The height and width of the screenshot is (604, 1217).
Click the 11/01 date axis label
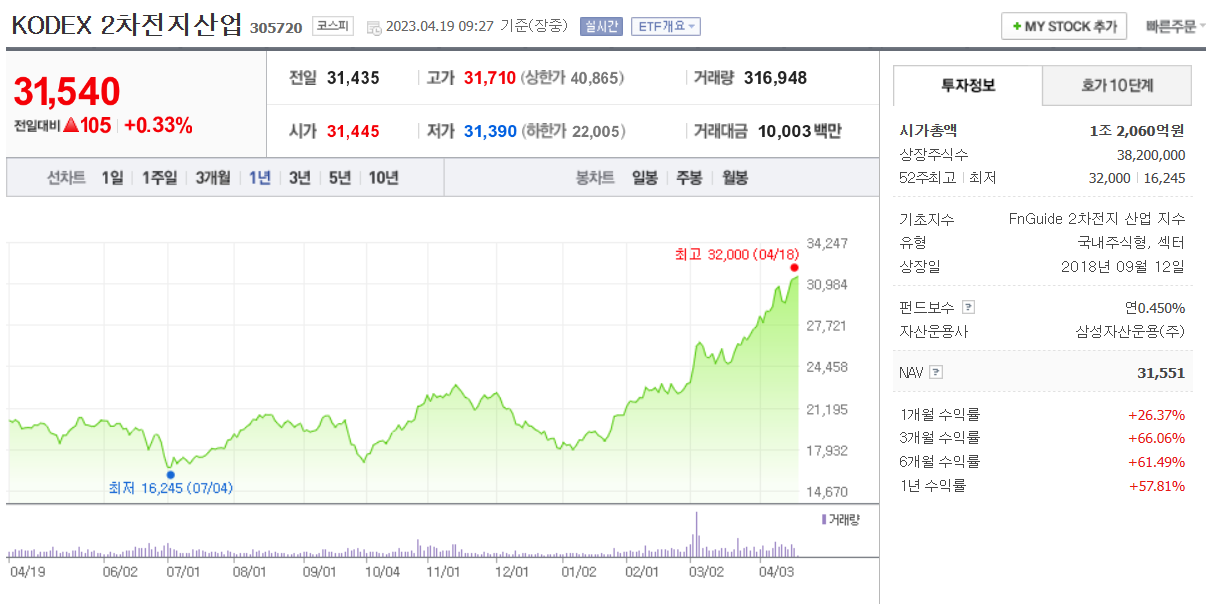pos(442,572)
